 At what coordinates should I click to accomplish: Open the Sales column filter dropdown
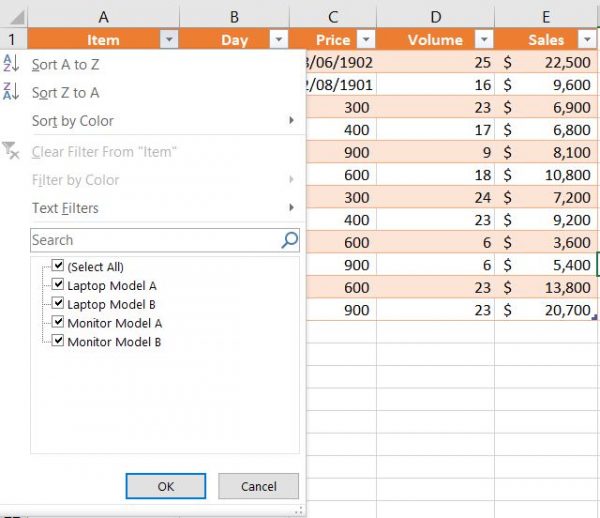pyautogui.click(x=587, y=39)
